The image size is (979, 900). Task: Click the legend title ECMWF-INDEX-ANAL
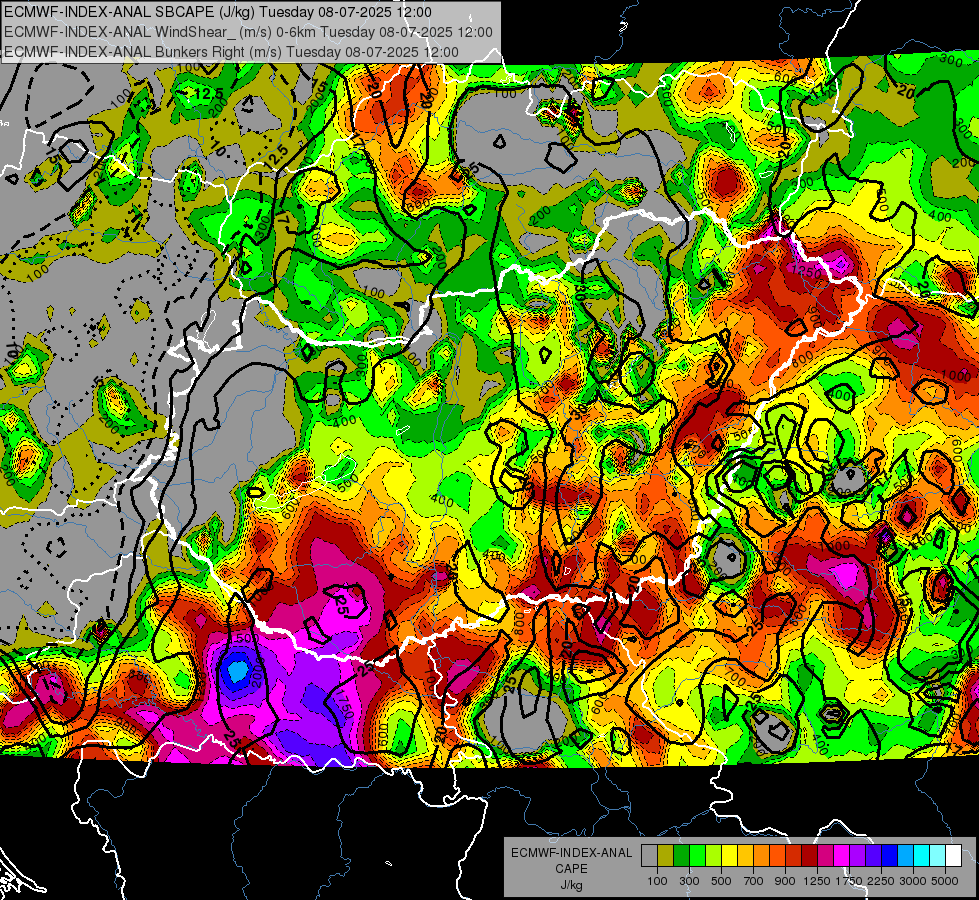[571, 853]
